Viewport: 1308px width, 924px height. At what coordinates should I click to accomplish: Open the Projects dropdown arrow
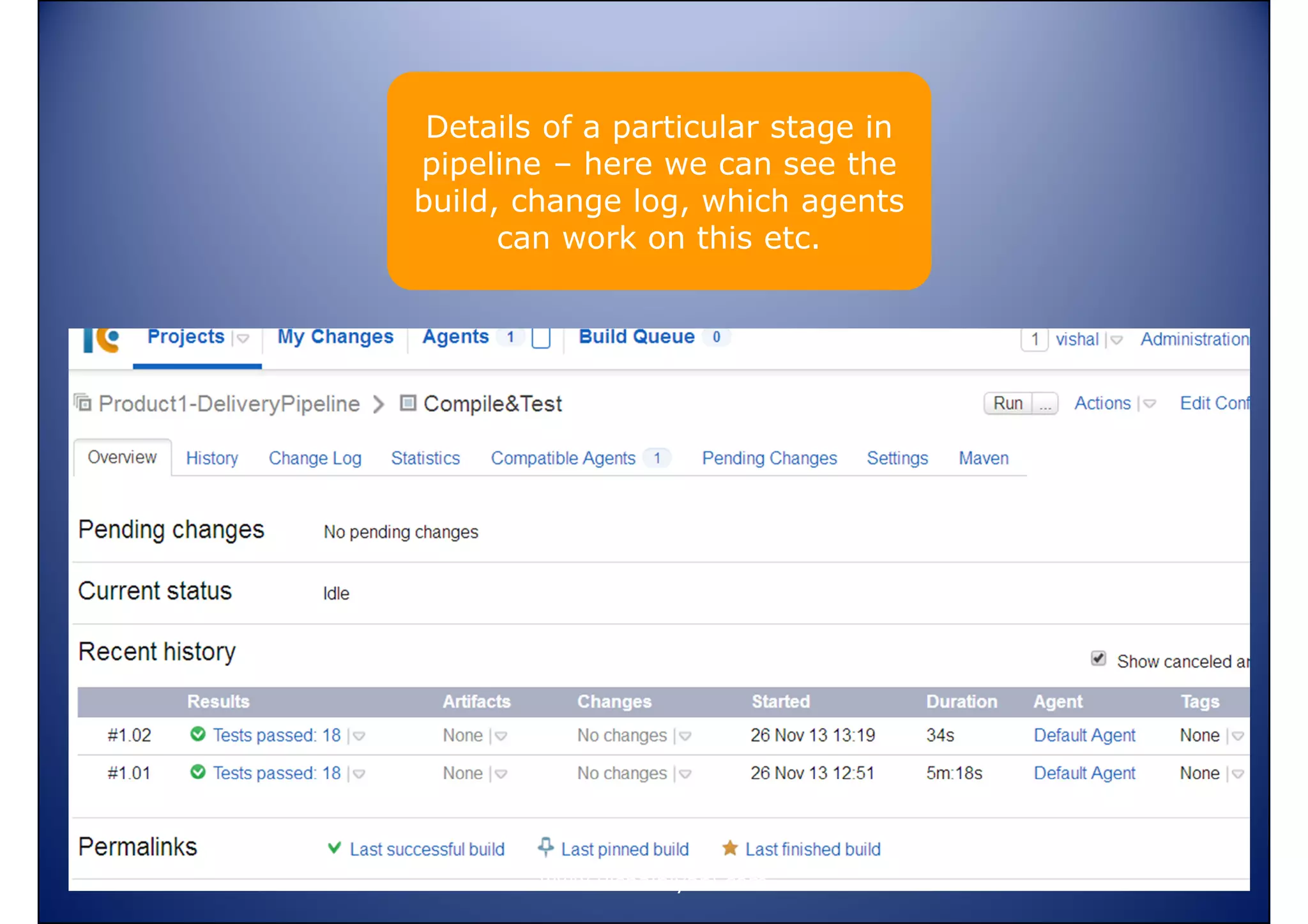[x=243, y=338]
